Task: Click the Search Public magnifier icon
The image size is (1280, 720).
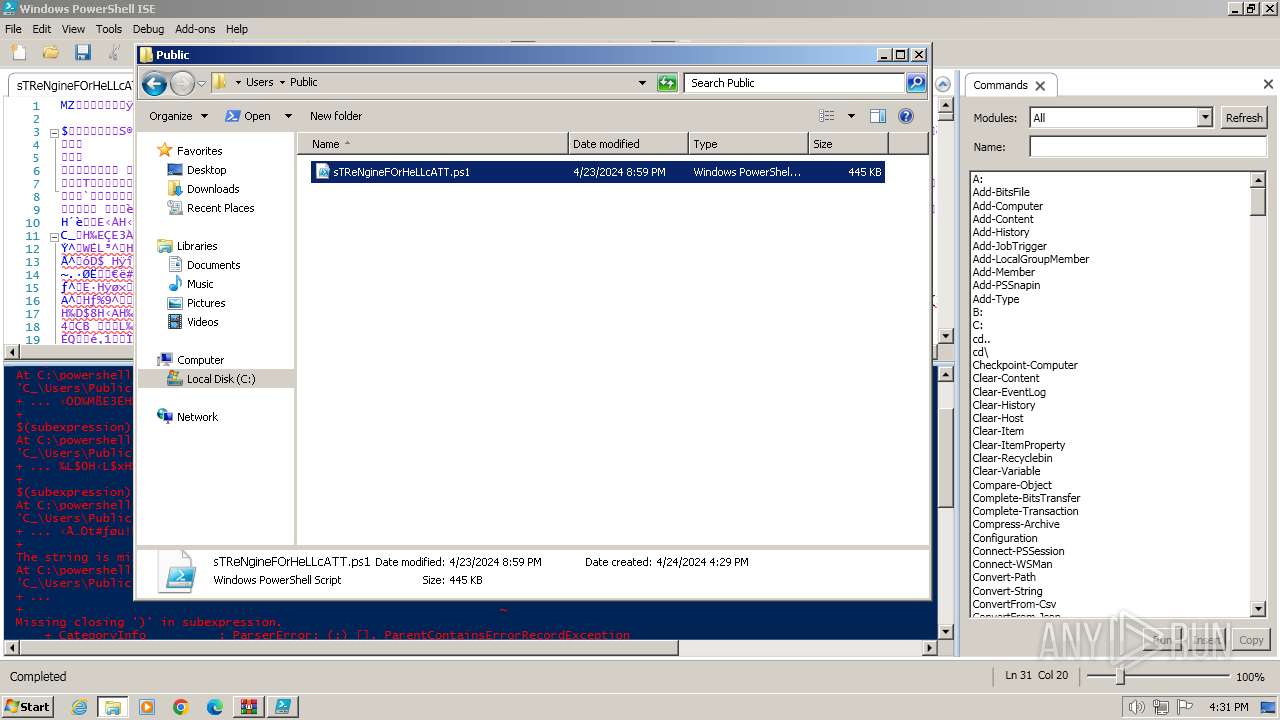Action: coord(916,83)
